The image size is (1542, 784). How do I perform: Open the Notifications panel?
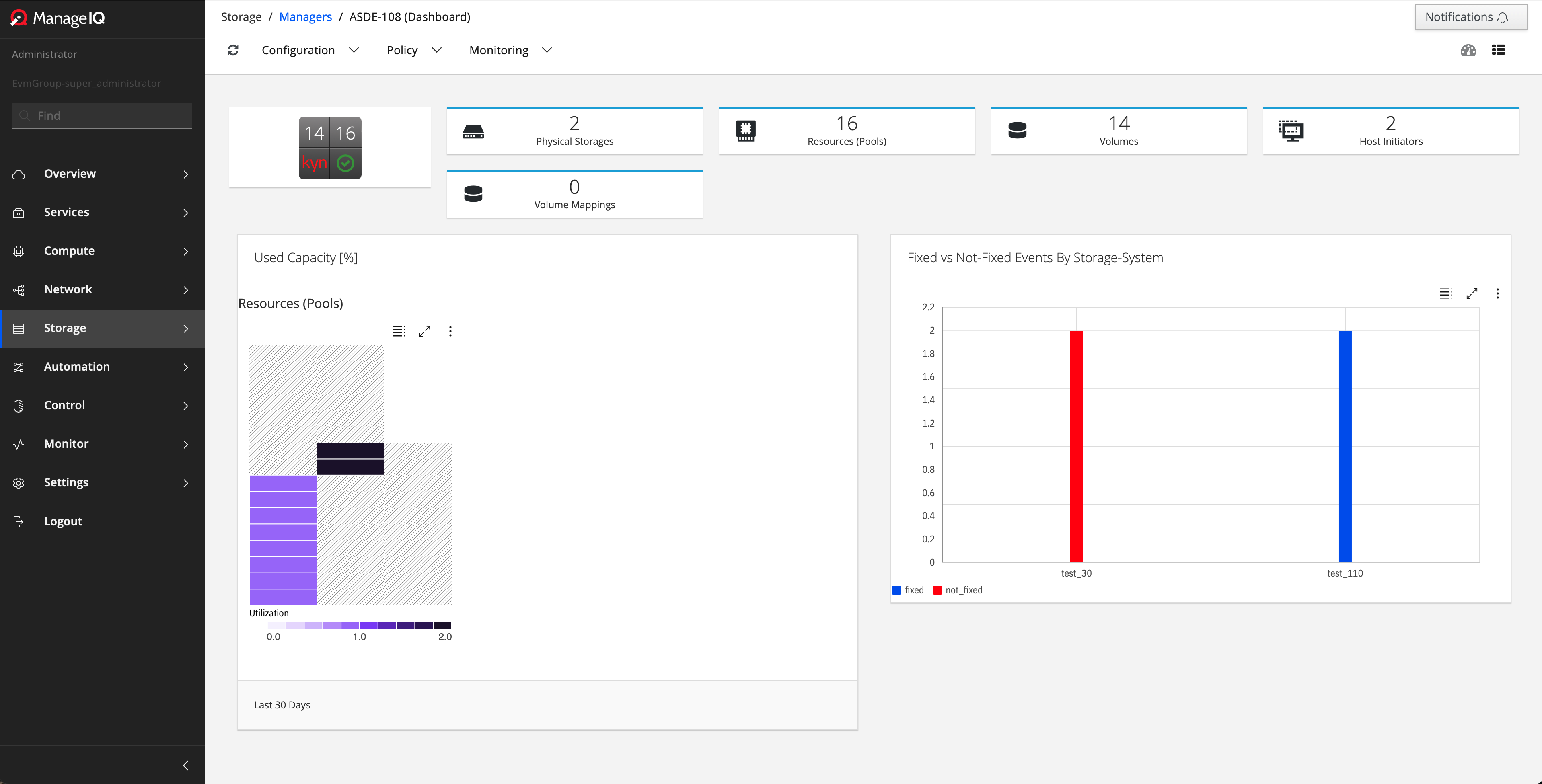click(1470, 17)
